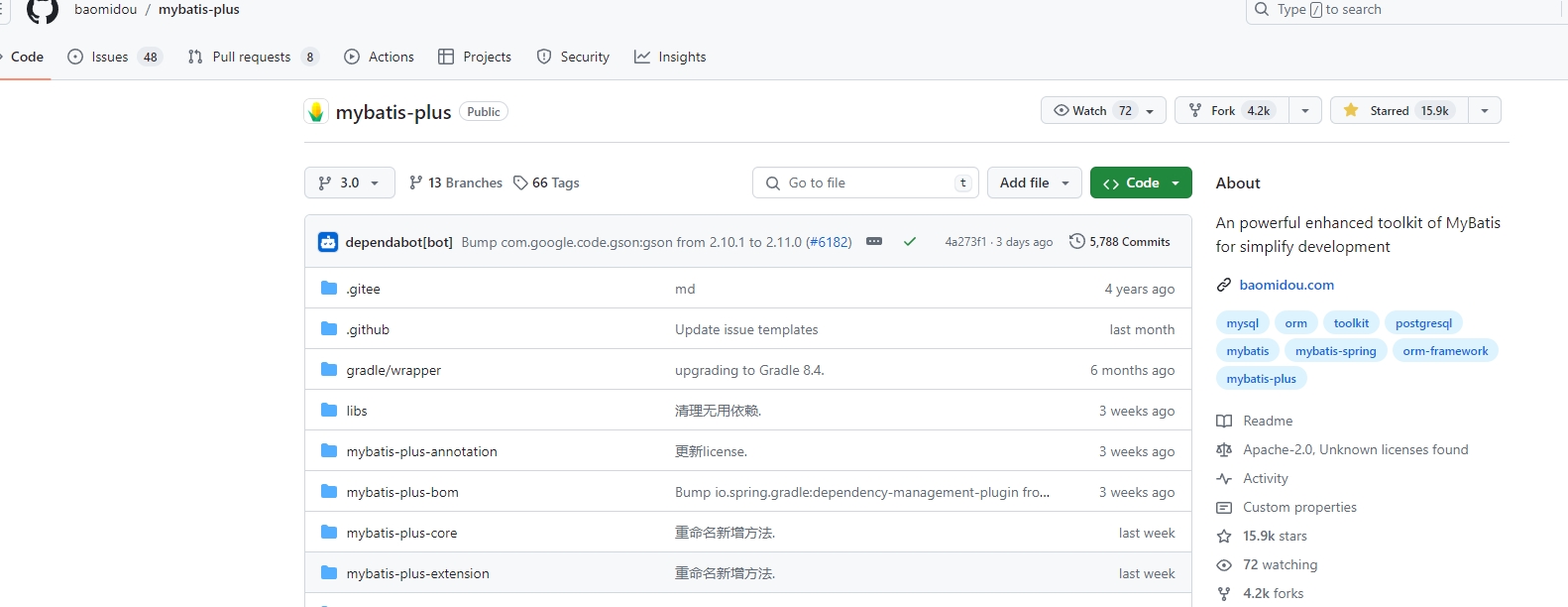
Task: Click the gradle/wrapper folder icon
Action: tap(329, 370)
